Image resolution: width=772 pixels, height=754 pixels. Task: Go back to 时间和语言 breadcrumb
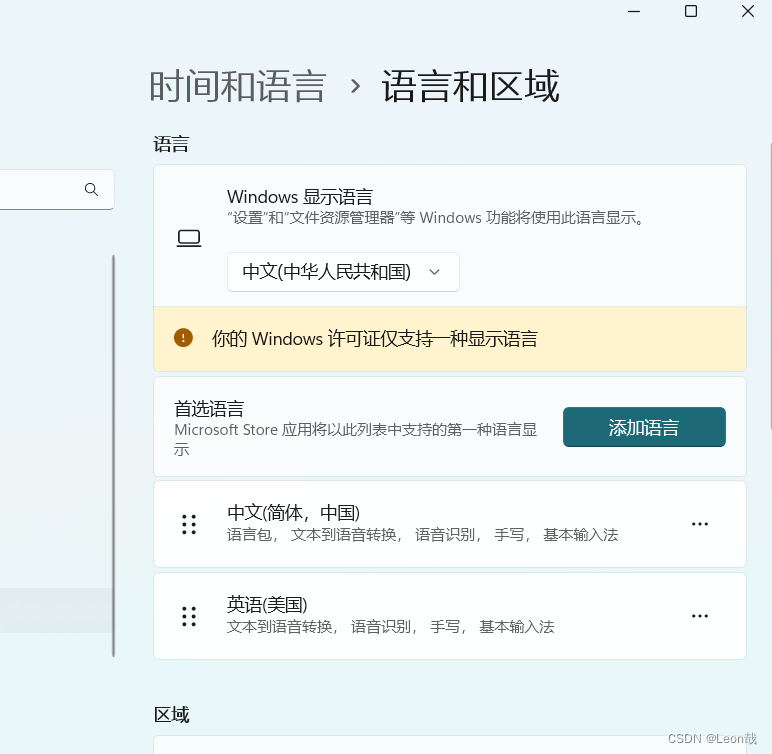point(237,87)
